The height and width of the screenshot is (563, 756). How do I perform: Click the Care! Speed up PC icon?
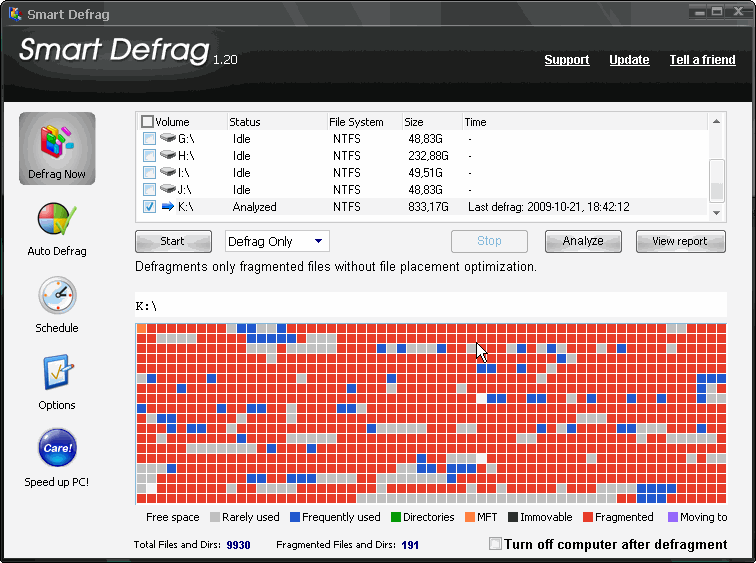pyautogui.click(x=57, y=449)
